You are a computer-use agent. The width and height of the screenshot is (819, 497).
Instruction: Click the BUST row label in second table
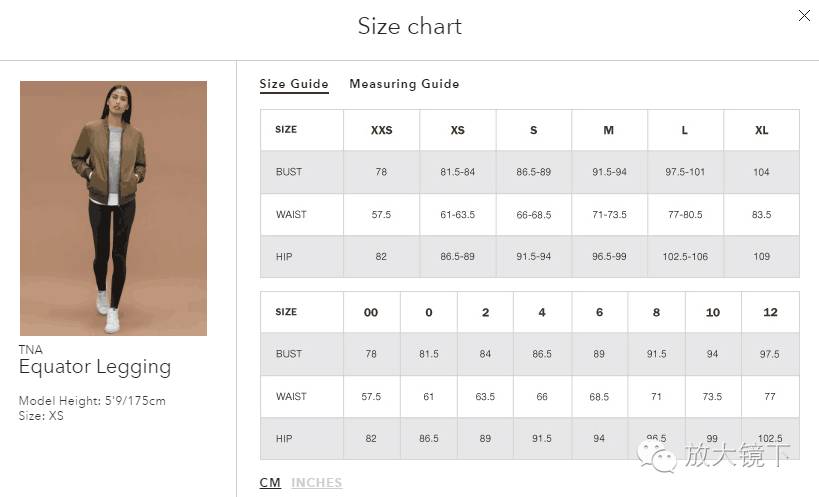pyautogui.click(x=289, y=354)
